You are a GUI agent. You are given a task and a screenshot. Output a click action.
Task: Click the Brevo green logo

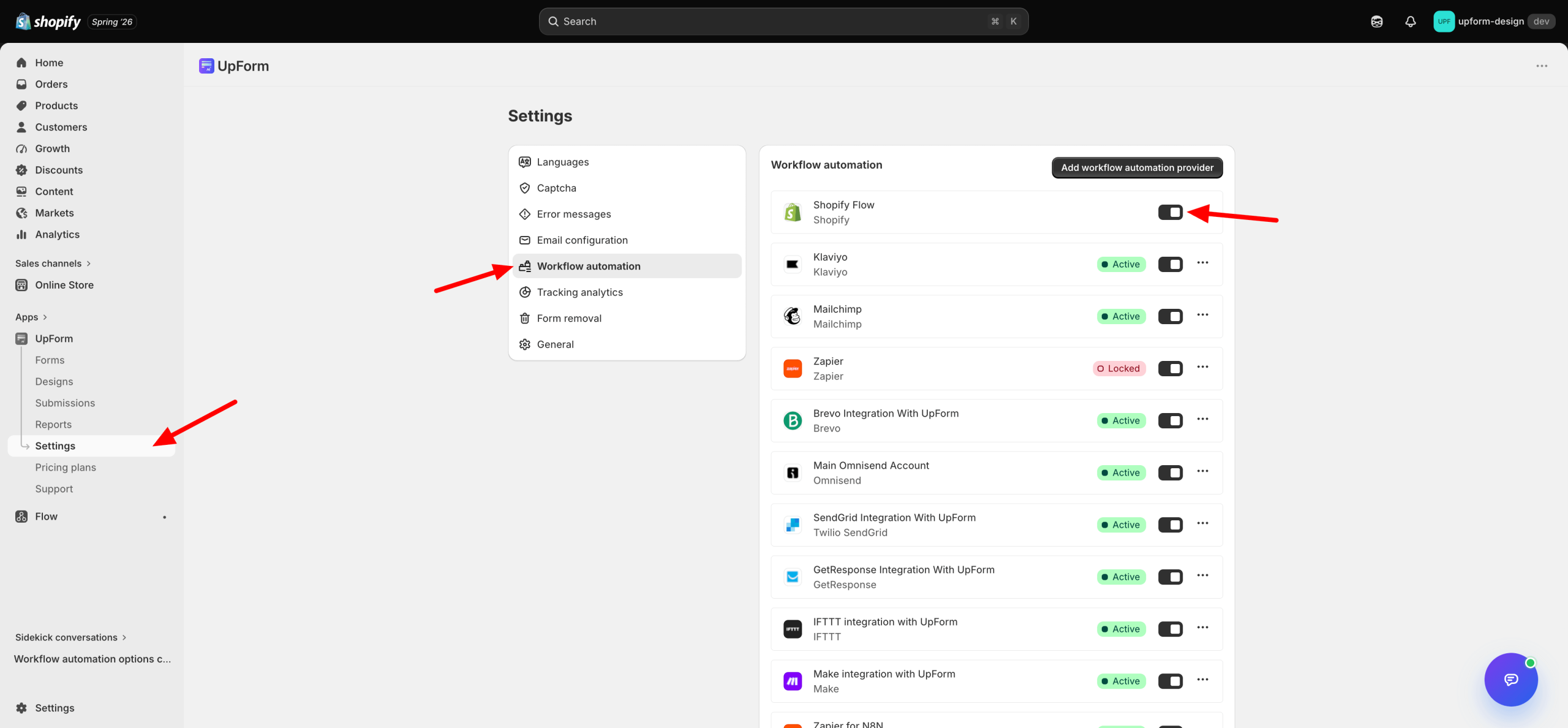[793, 421]
